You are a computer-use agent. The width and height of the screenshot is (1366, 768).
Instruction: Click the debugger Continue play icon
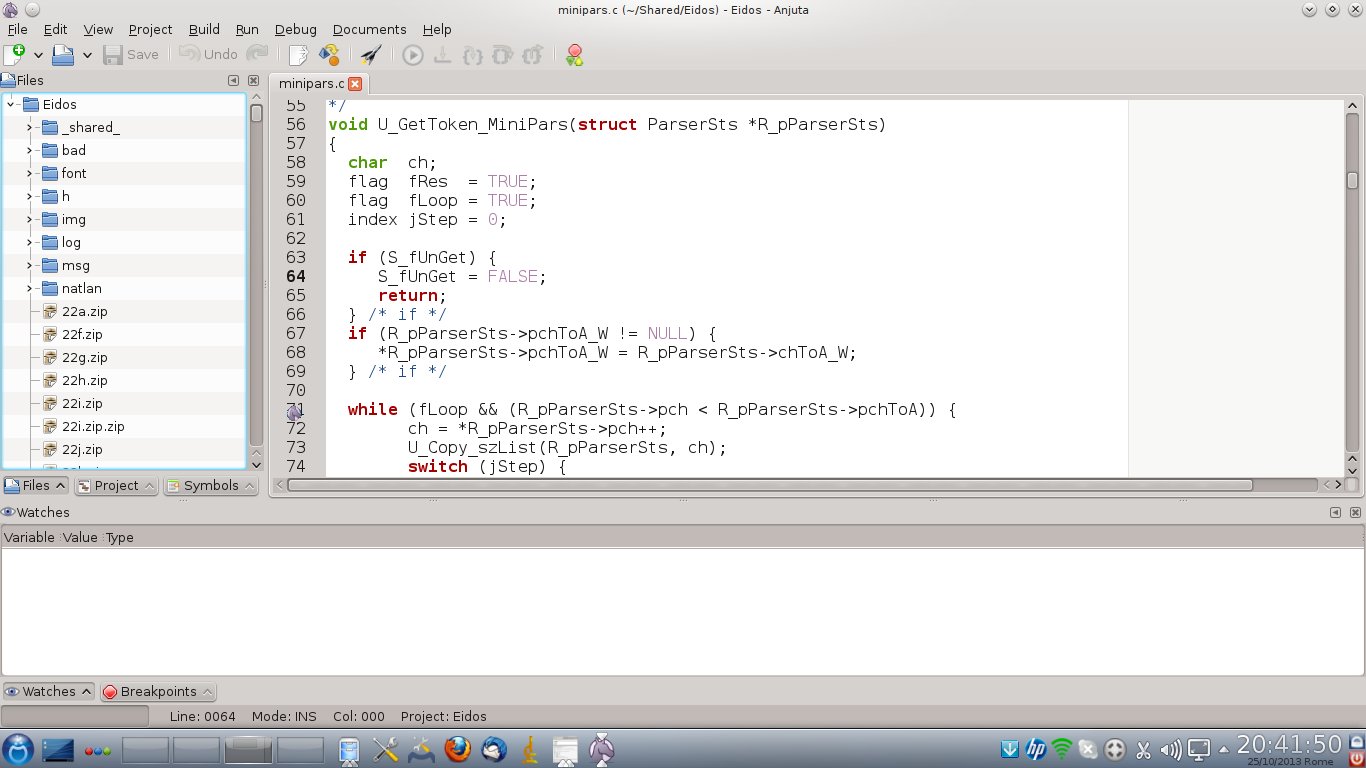click(x=413, y=54)
